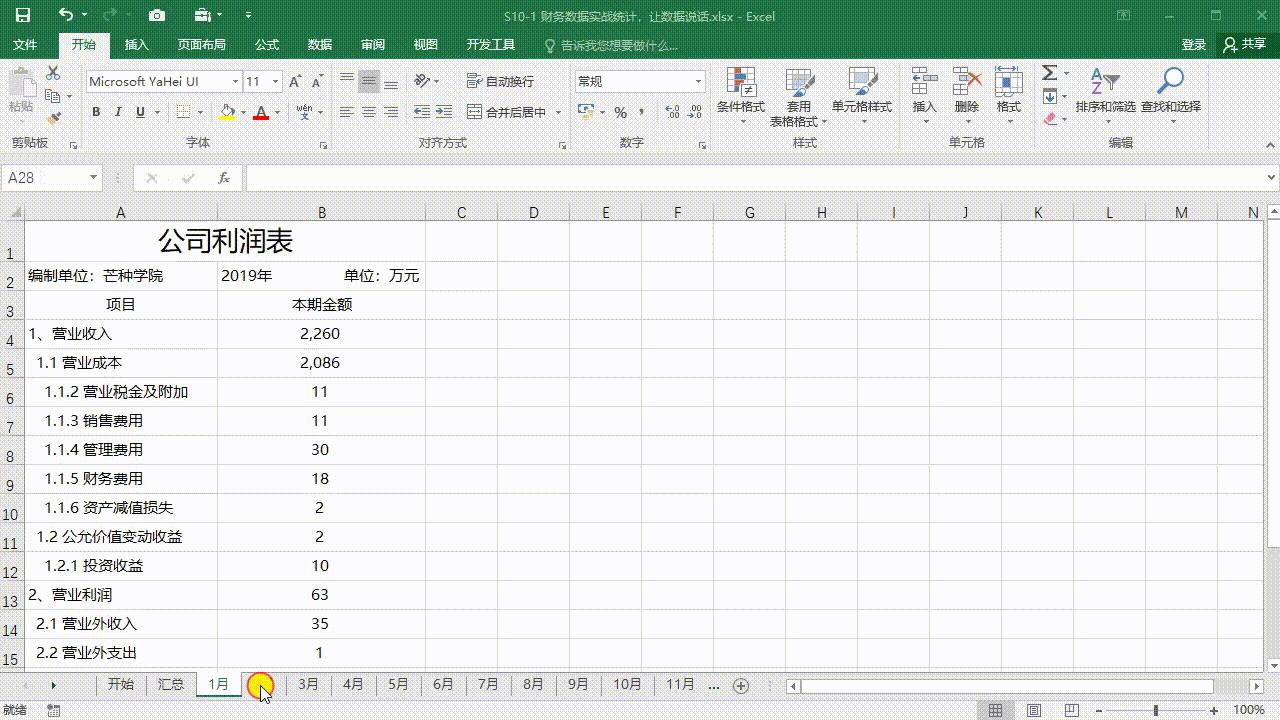Screen dimensions: 1280x720
Task: Click the AutoSum sigma icon
Action: (1049, 73)
